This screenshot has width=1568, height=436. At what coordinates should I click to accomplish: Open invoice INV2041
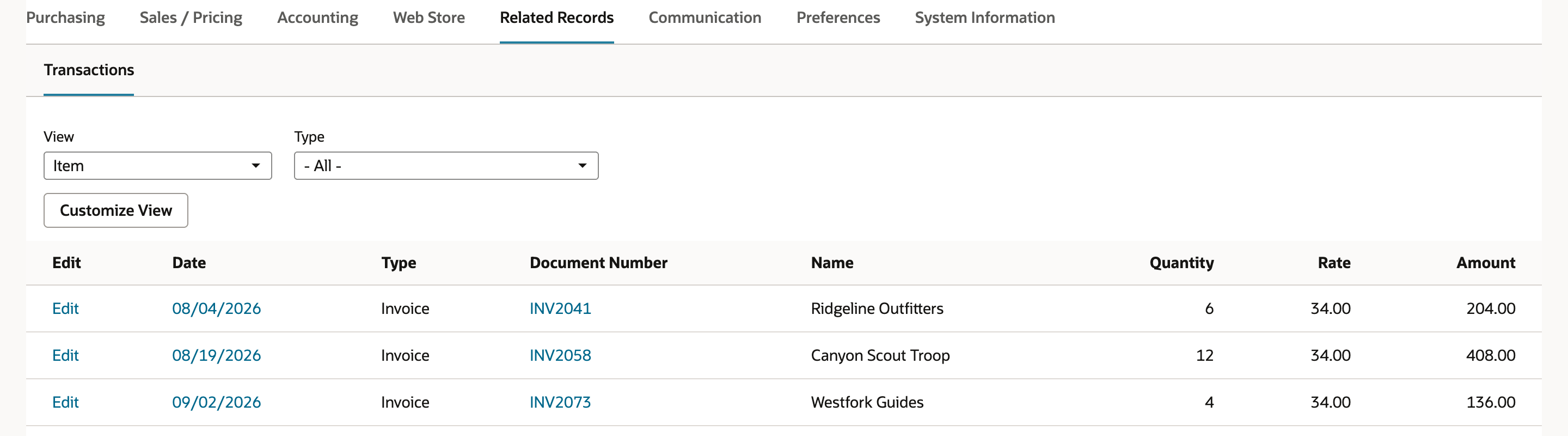560,308
